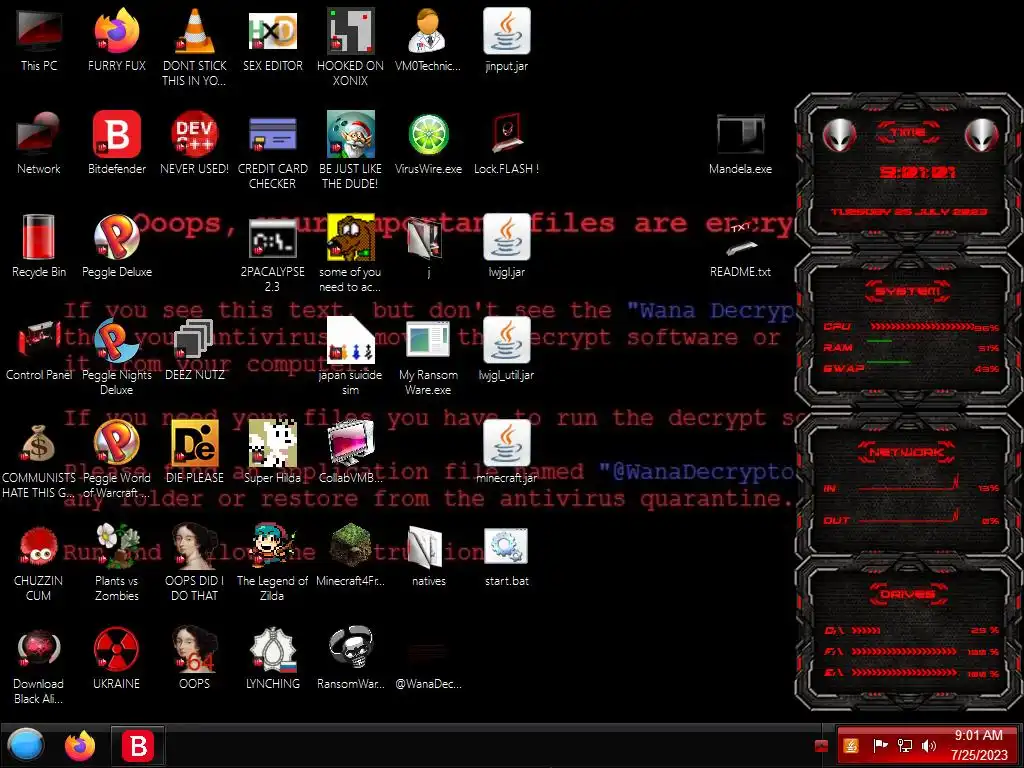The image size is (1024, 768).
Task: Click the CPU usage bar in System widget
Action: point(921,327)
